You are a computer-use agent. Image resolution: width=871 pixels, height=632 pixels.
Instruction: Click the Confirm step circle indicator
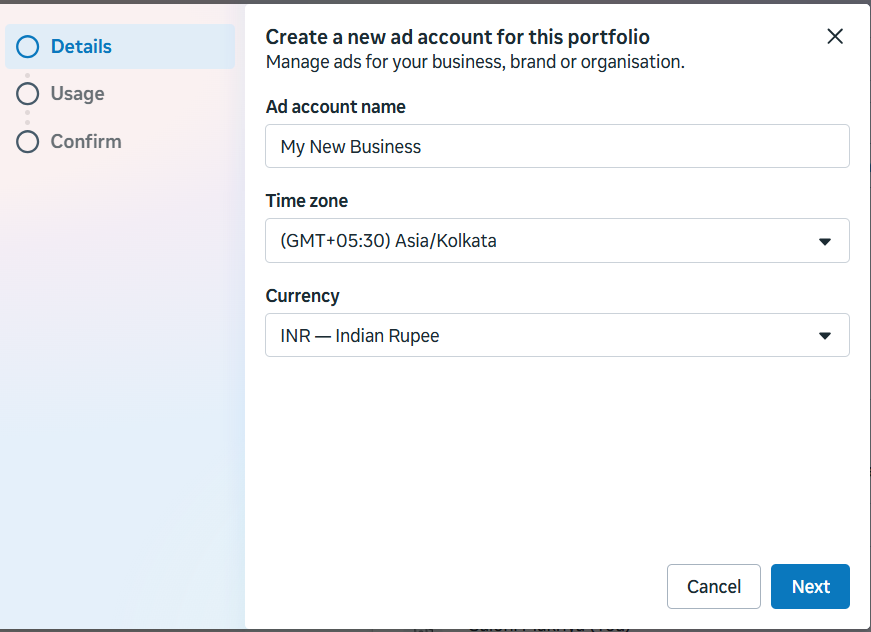point(27,141)
